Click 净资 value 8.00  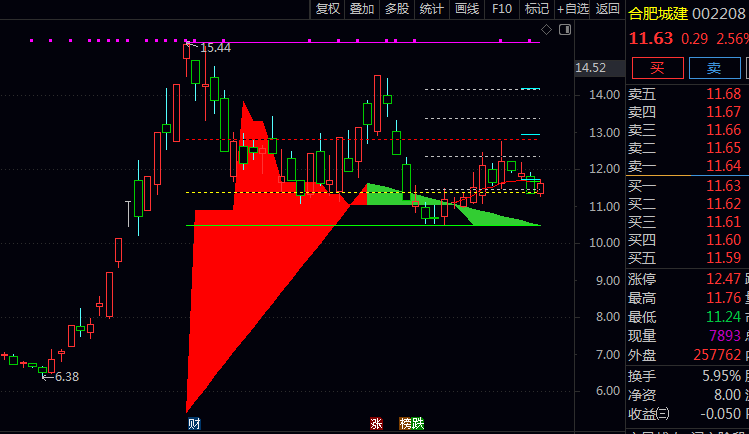pos(728,395)
